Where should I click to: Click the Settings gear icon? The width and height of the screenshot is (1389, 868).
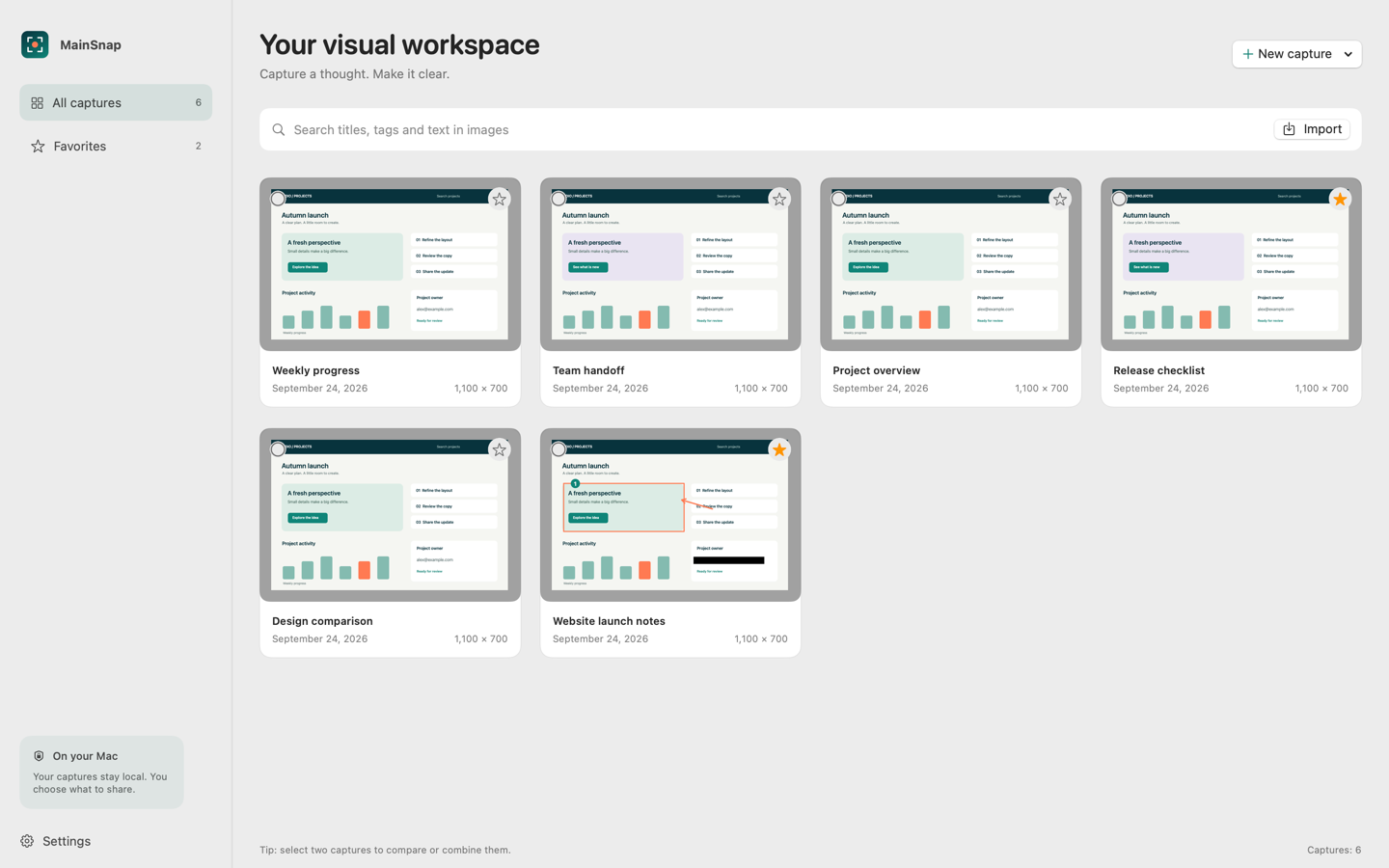(27, 841)
